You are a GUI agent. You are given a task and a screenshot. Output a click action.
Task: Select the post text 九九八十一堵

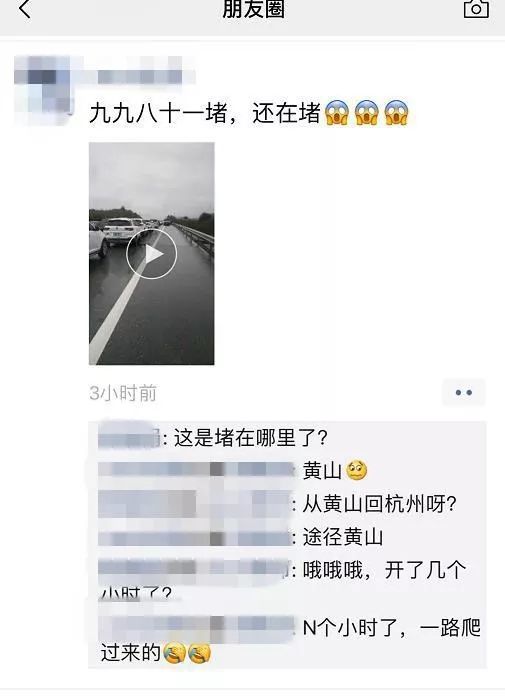[159, 113]
